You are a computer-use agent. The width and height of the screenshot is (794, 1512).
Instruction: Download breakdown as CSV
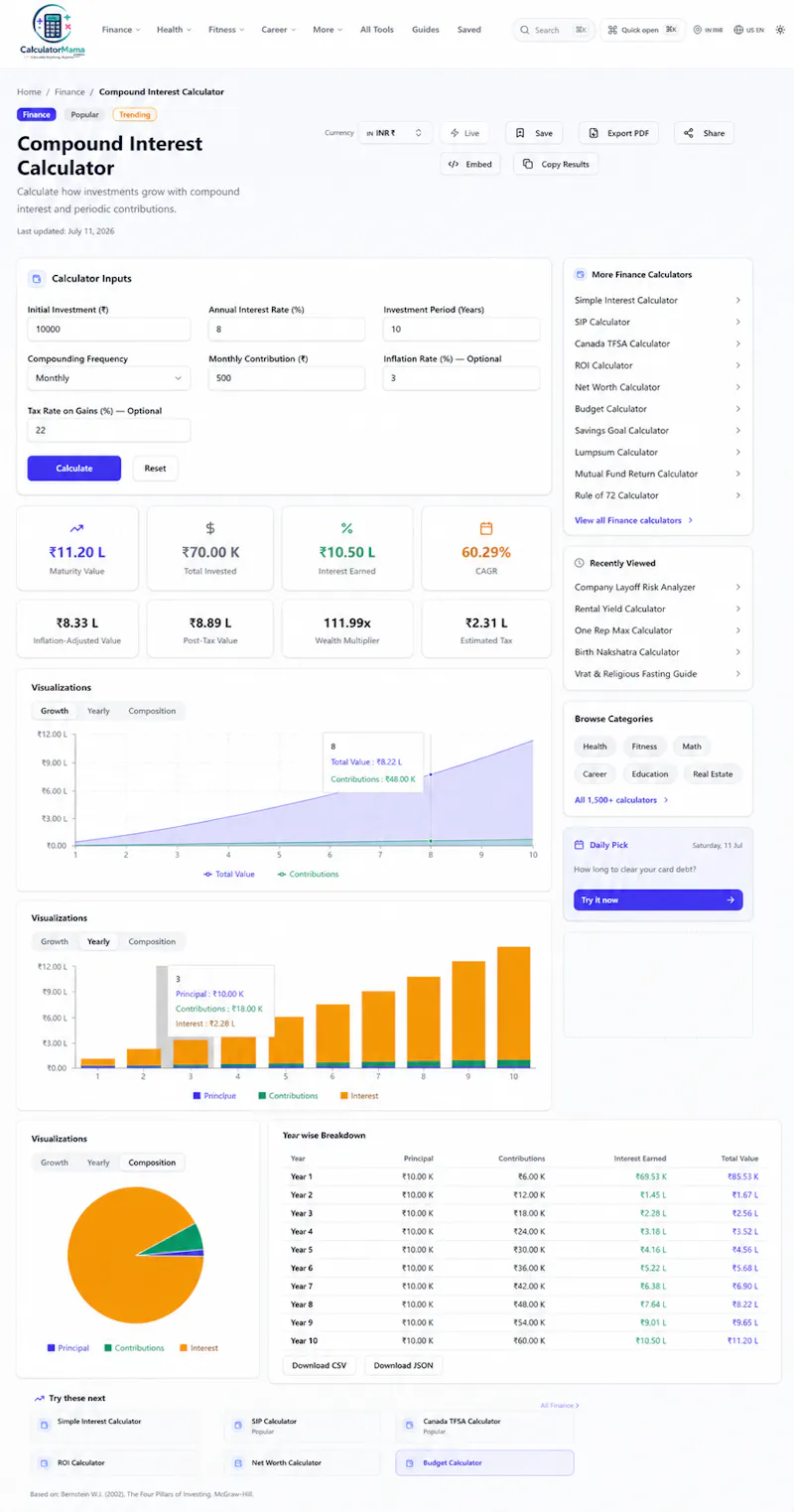[320, 1365]
